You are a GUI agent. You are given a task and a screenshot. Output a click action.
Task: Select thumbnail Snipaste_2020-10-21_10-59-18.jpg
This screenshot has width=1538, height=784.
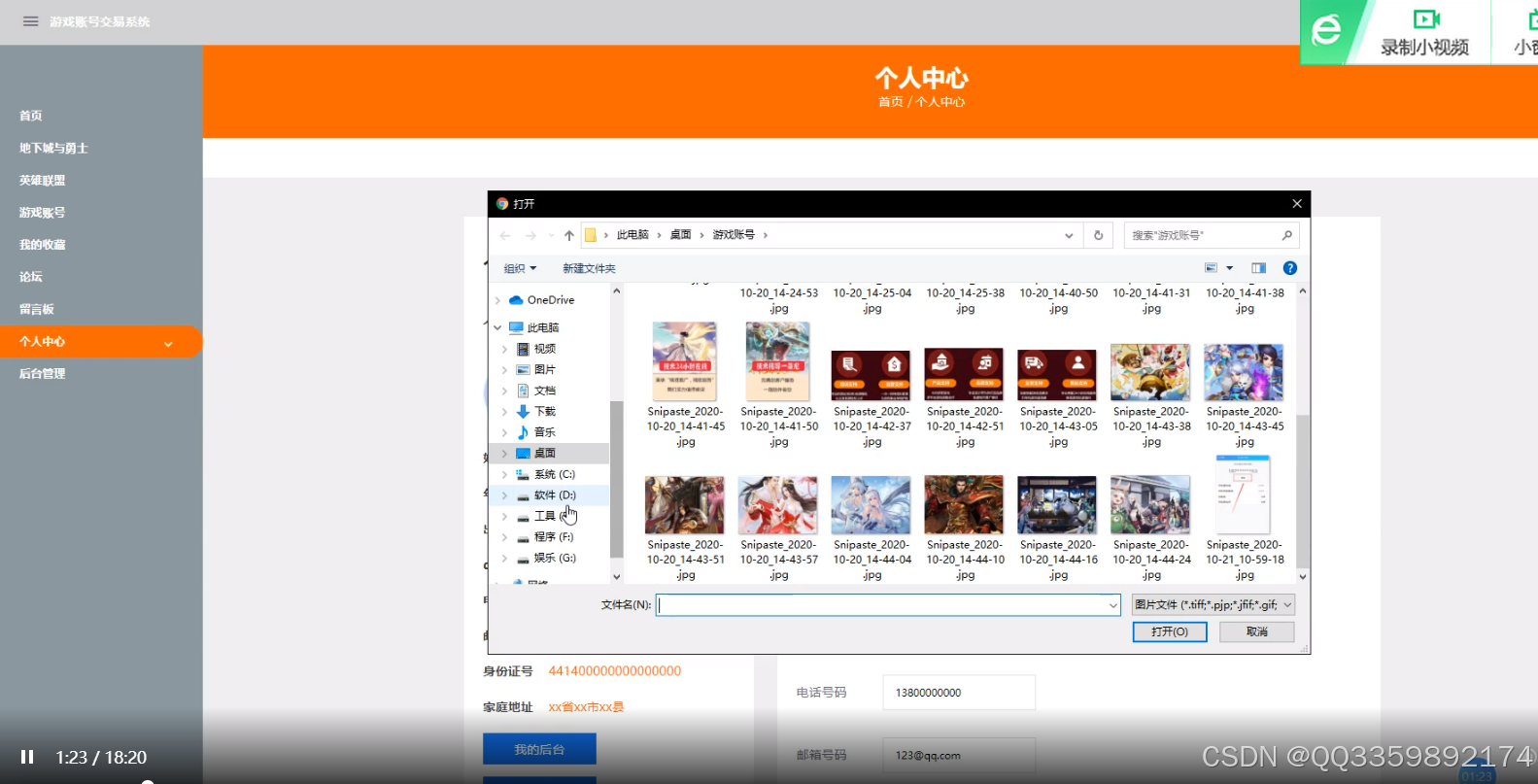[1244, 494]
